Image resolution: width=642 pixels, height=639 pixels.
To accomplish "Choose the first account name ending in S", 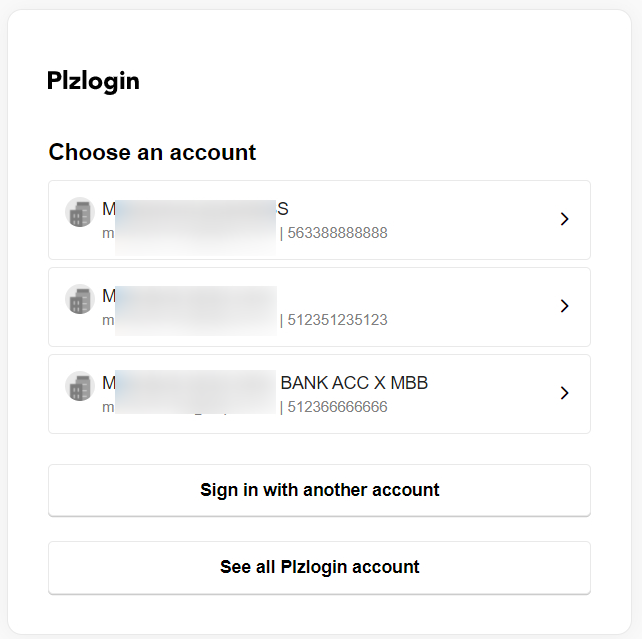I will pyautogui.click(x=195, y=209).
